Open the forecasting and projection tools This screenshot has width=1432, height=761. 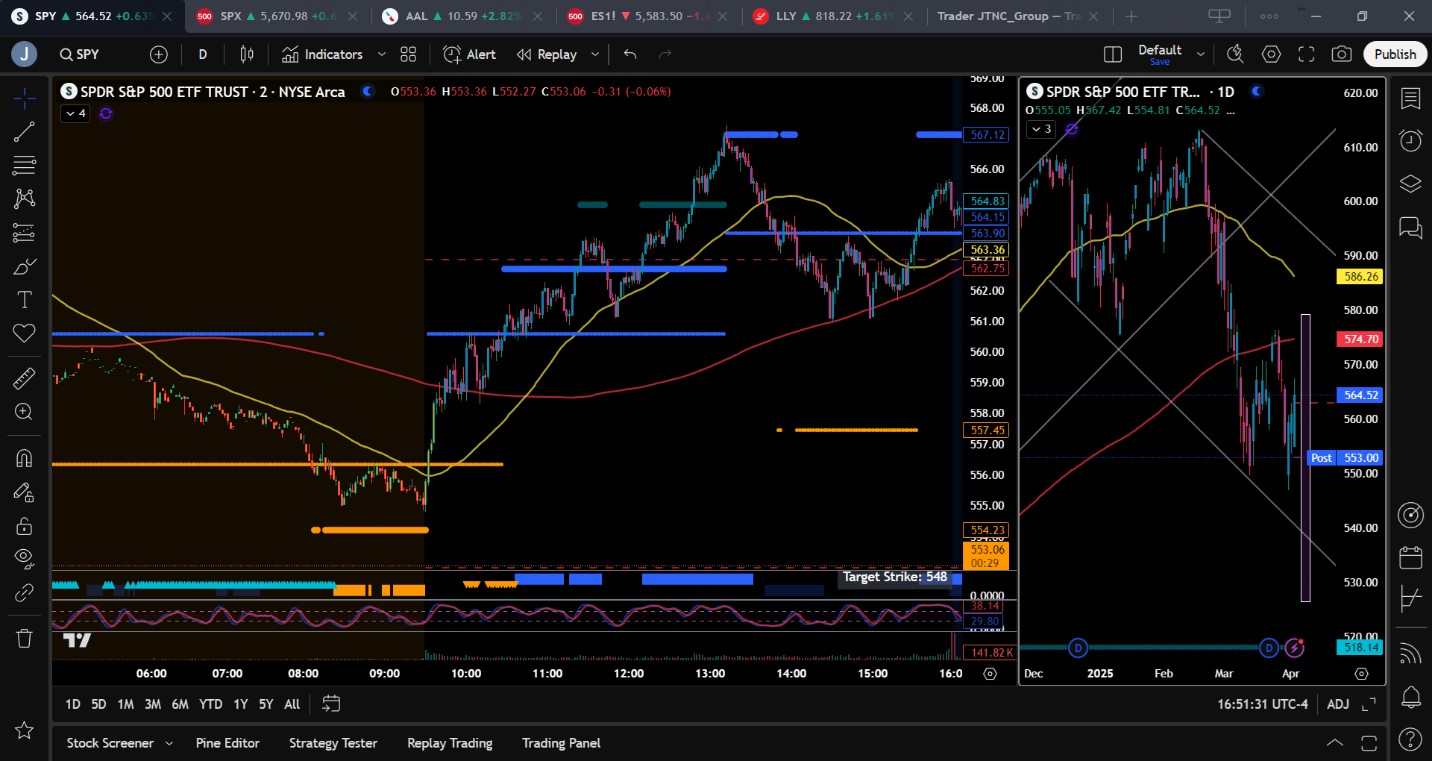click(x=24, y=233)
